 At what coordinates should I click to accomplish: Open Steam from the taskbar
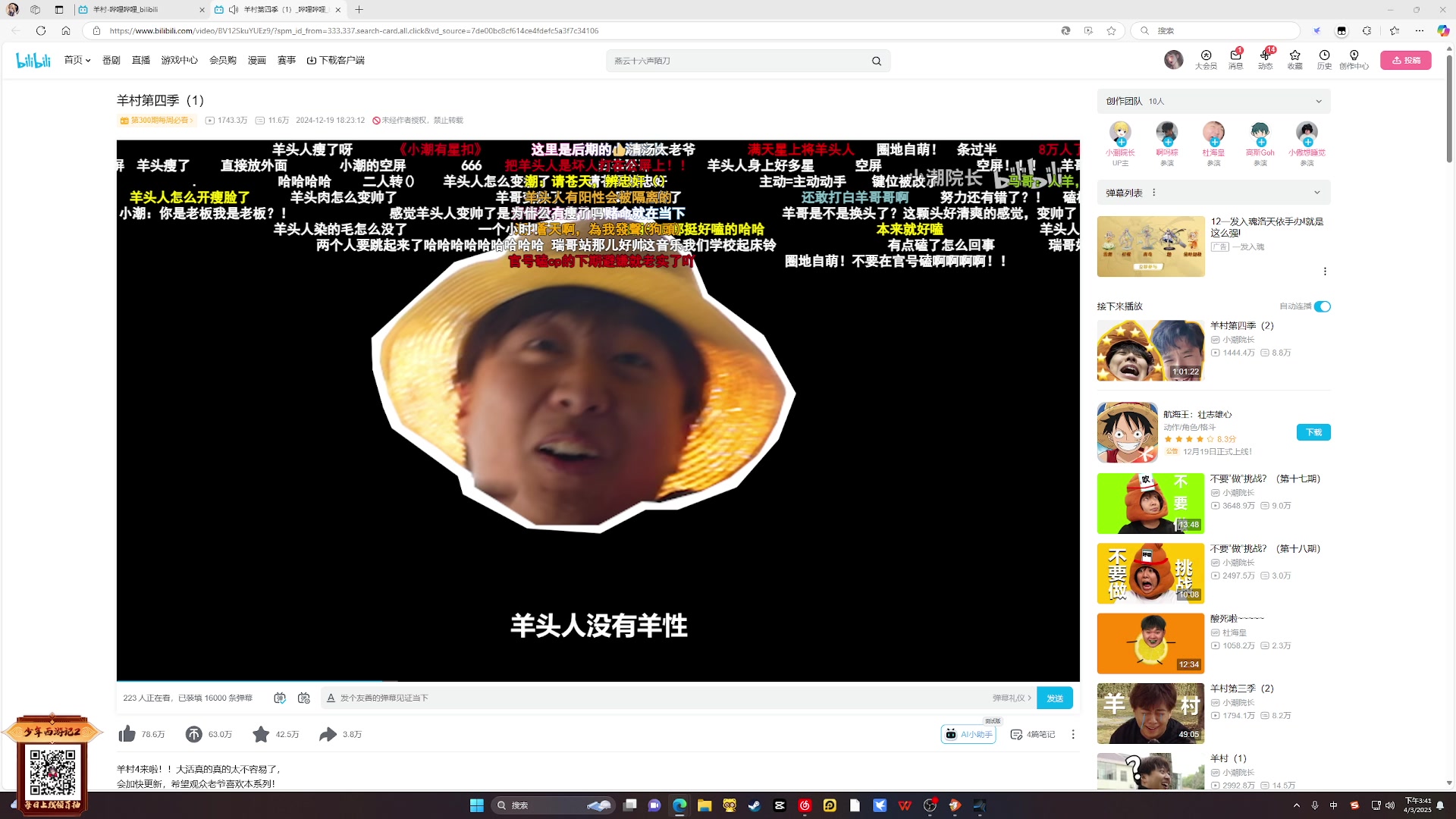tap(755, 805)
